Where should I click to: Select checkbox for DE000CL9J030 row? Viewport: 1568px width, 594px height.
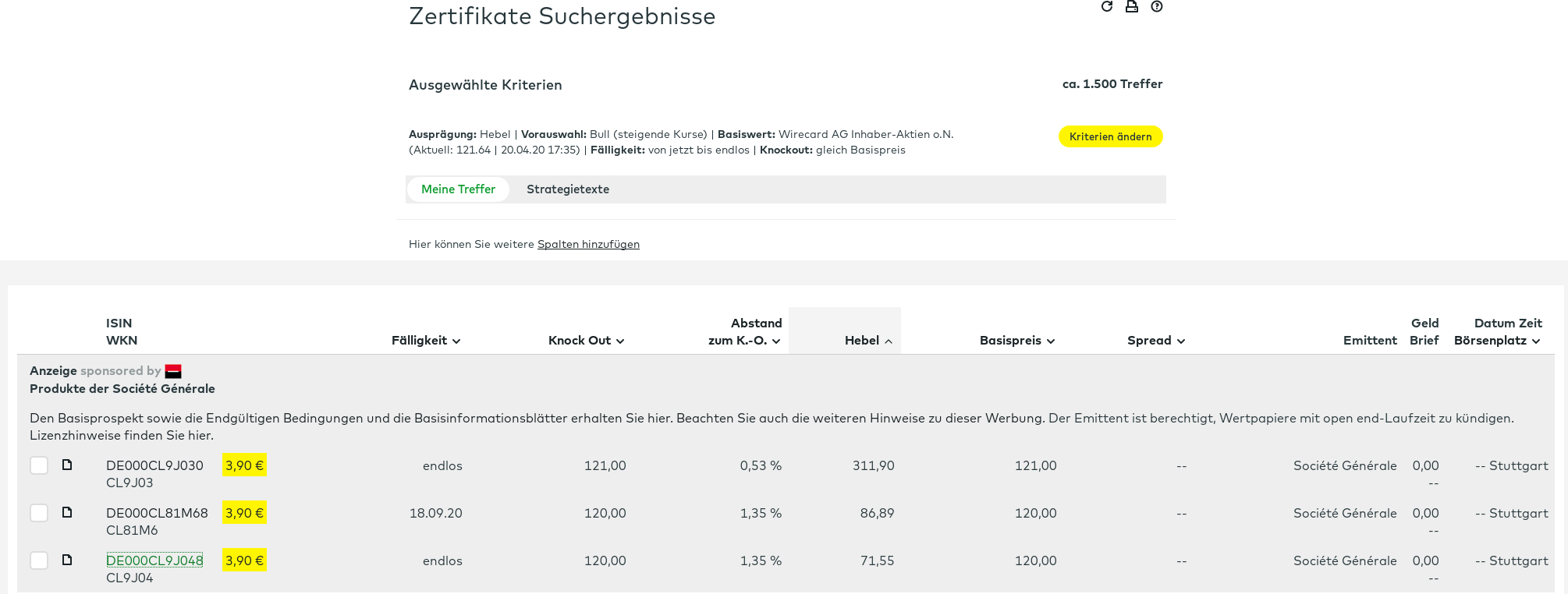click(x=39, y=465)
